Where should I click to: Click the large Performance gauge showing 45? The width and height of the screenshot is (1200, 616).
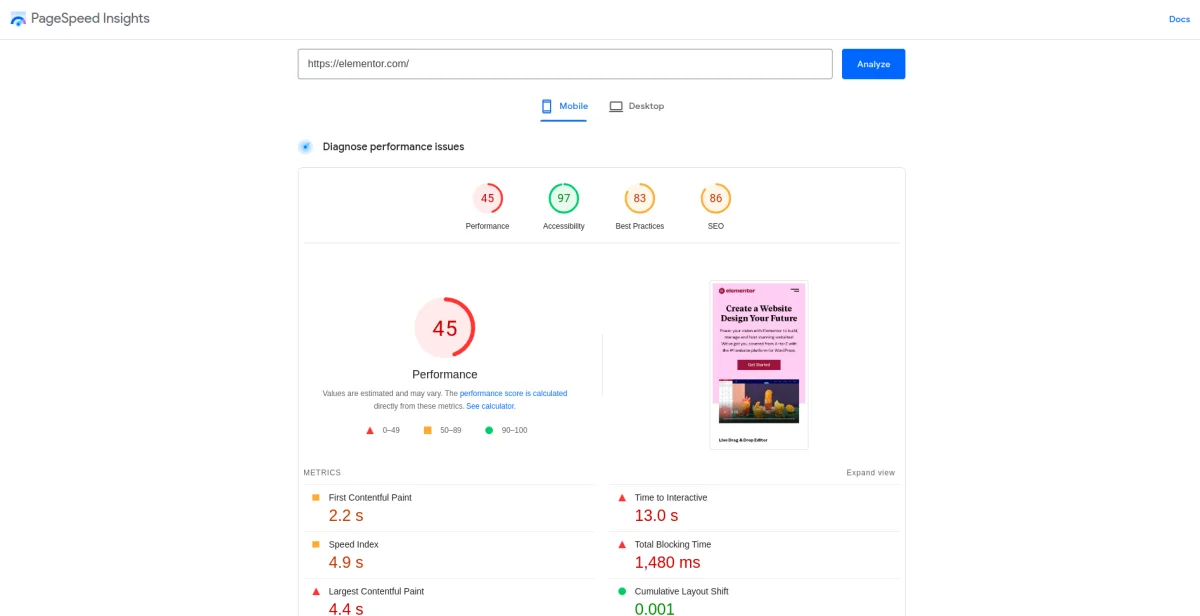(x=445, y=328)
